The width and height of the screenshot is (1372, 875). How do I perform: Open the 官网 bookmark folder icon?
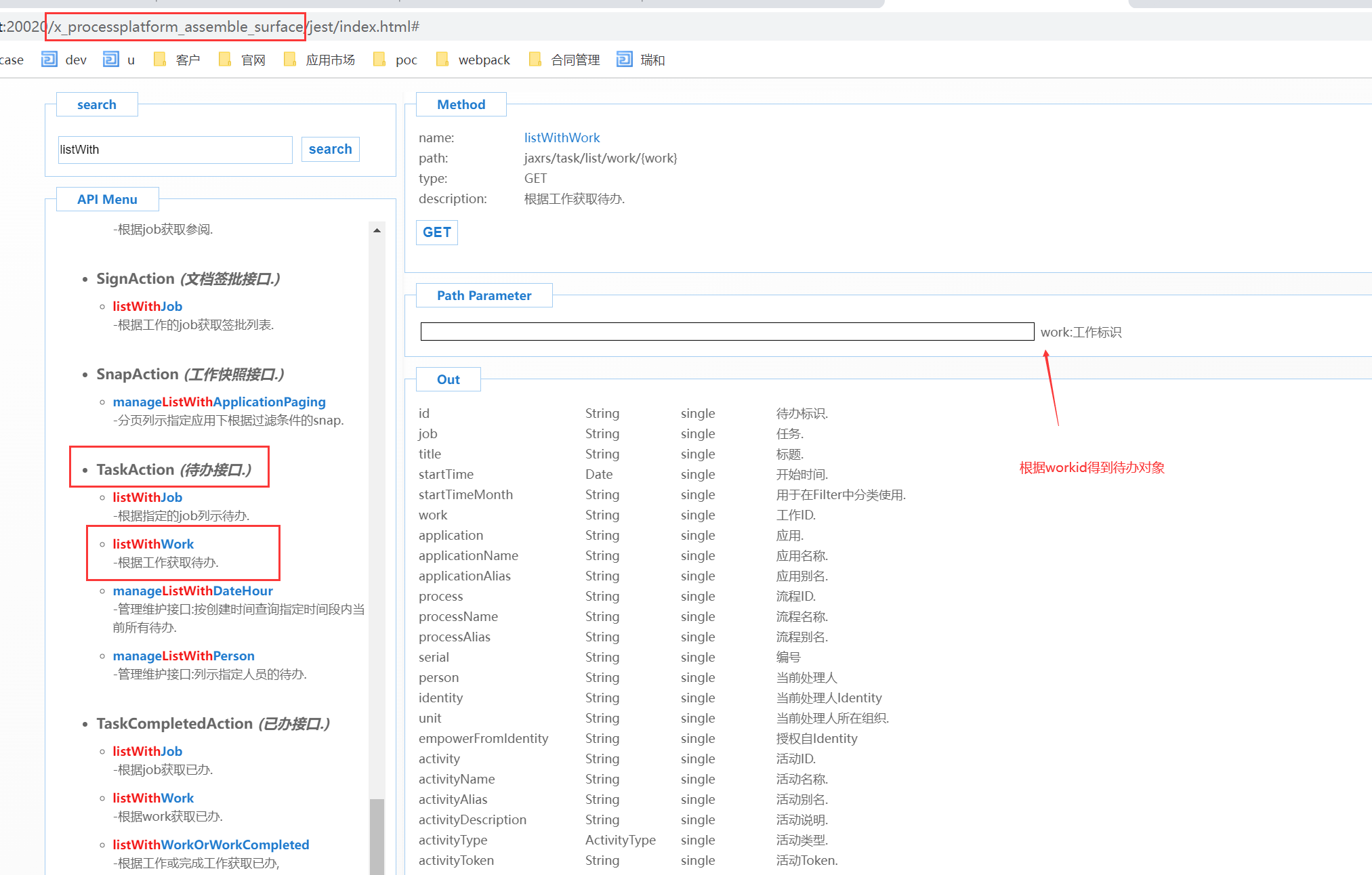coord(225,60)
